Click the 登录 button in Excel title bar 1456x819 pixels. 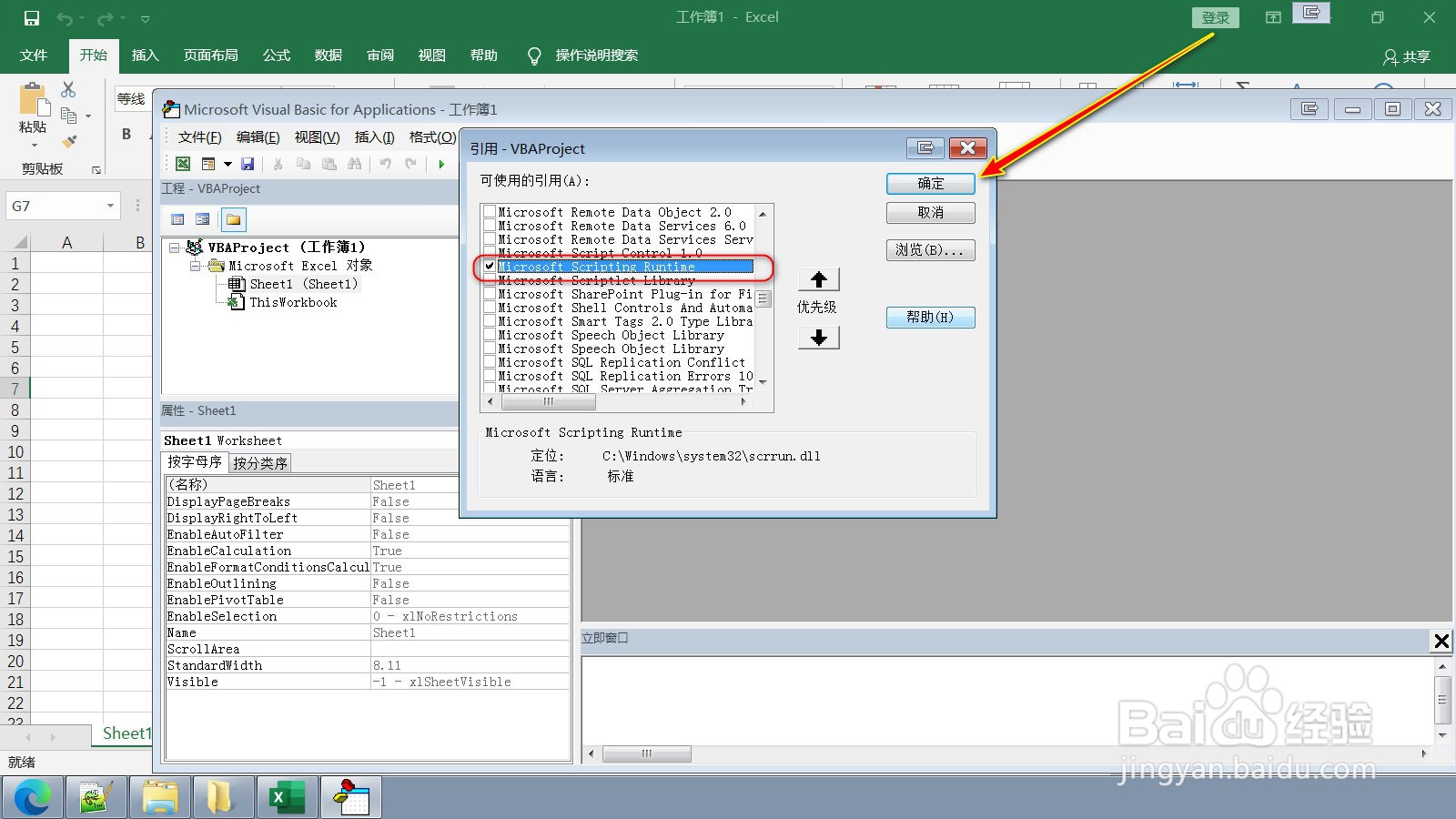[x=1216, y=17]
